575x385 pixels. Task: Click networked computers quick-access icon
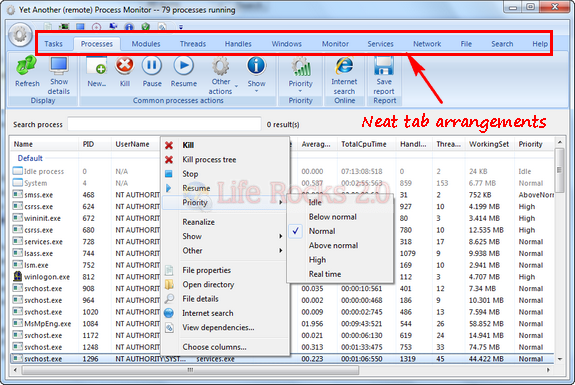click(113, 27)
